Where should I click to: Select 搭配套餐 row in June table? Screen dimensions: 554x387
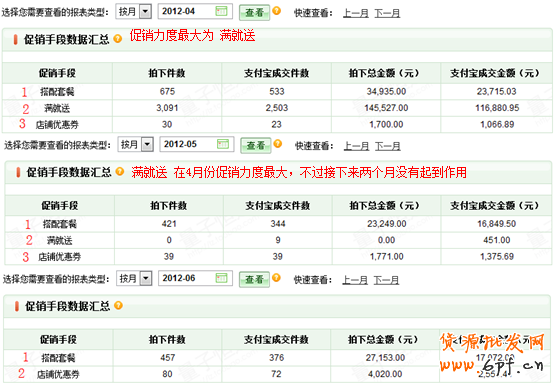click(277, 358)
